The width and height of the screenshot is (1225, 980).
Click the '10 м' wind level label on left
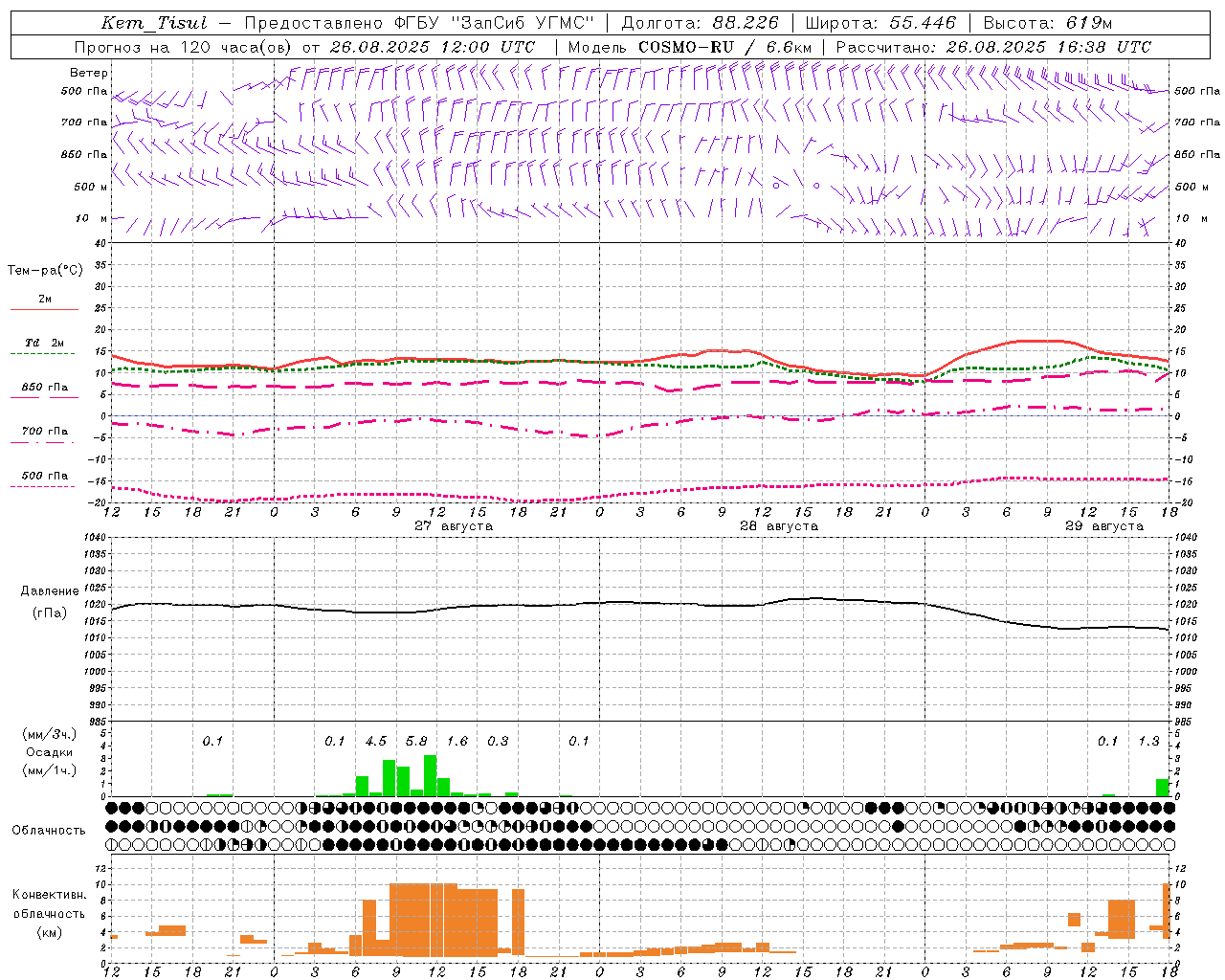pyautogui.click(x=91, y=218)
